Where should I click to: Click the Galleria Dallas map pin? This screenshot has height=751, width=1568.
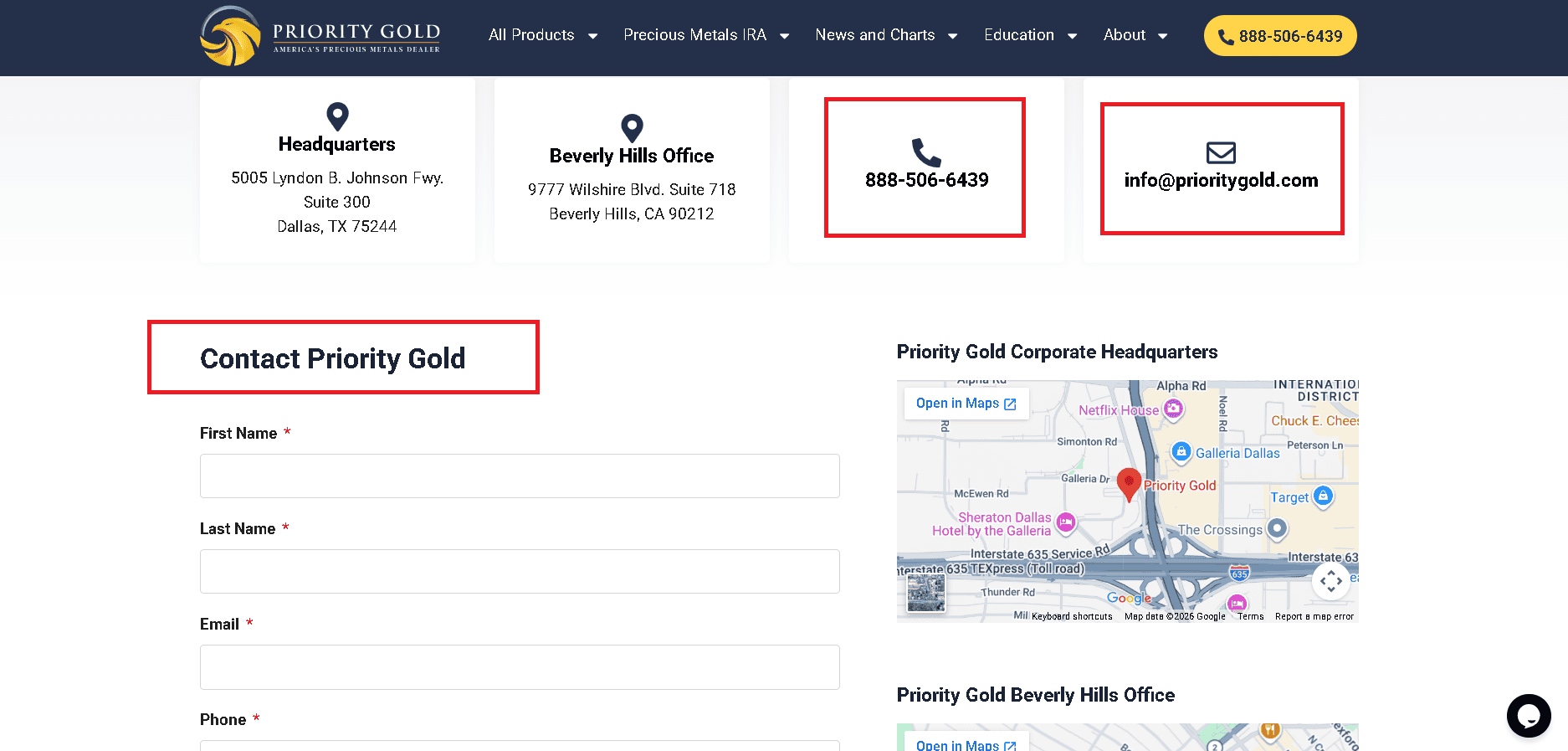pos(1181,452)
